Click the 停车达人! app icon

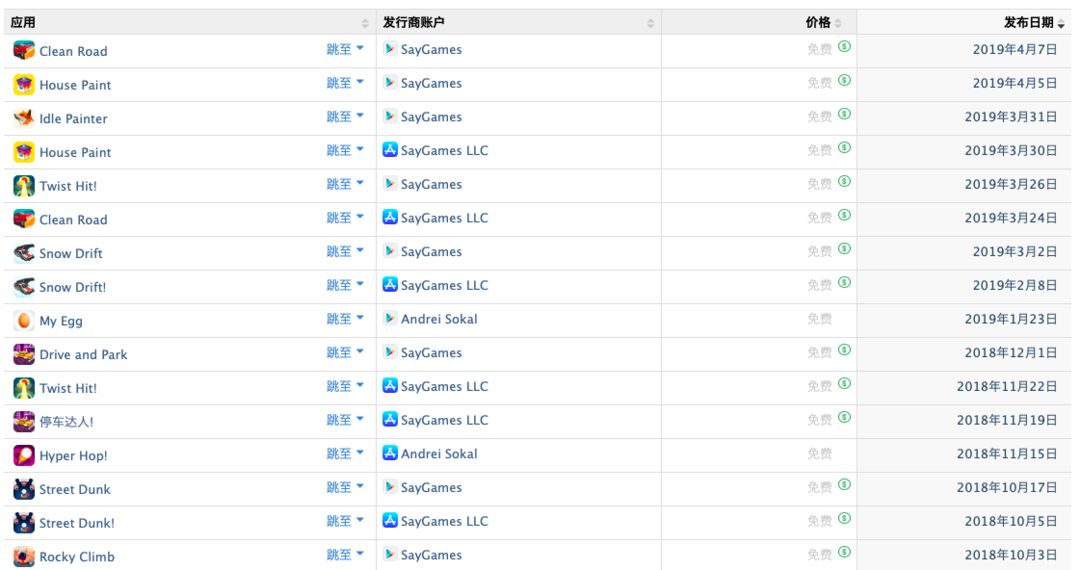click(x=24, y=422)
